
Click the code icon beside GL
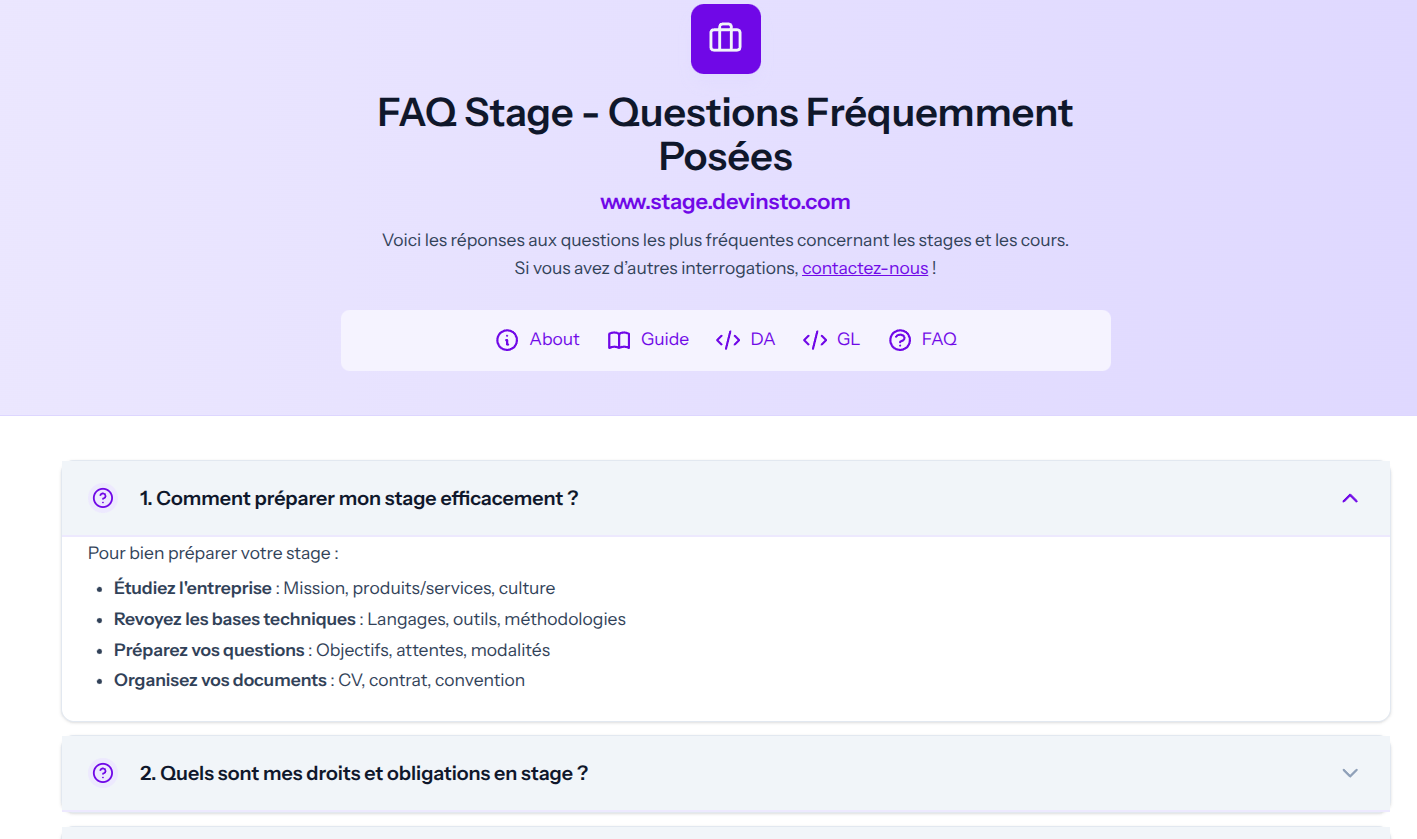click(x=814, y=340)
